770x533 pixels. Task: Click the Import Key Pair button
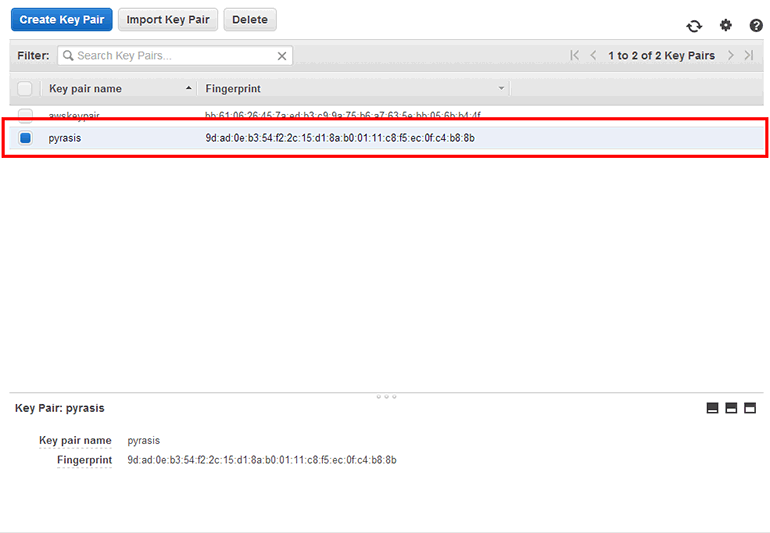[x=167, y=20]
